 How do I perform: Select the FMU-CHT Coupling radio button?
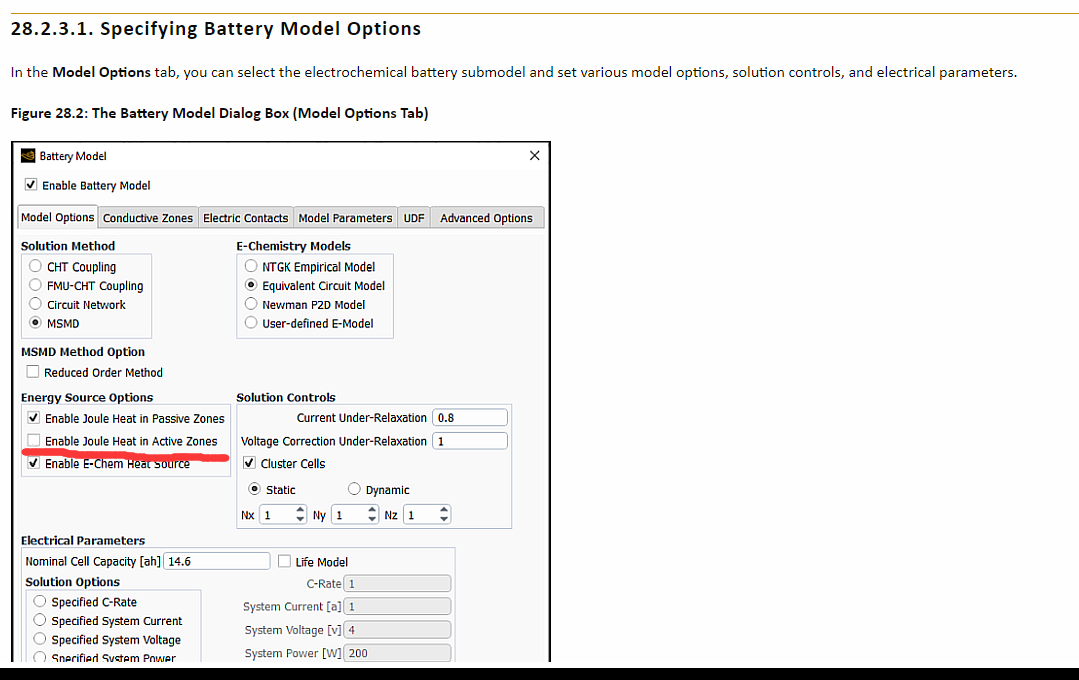coord(35,285)
